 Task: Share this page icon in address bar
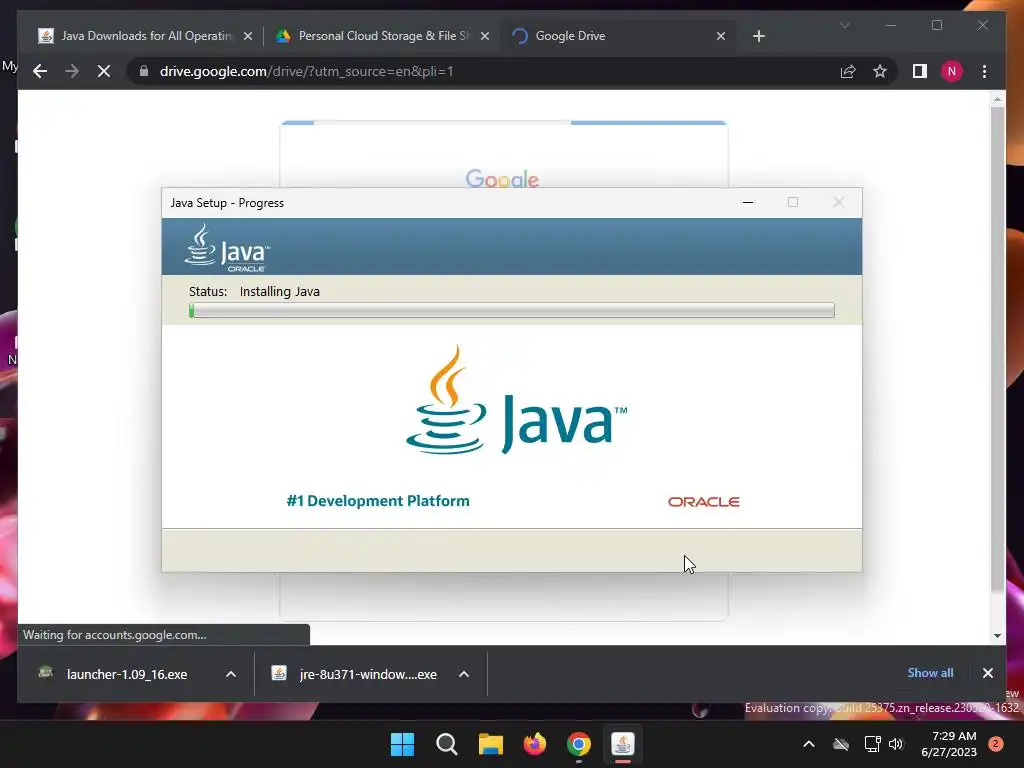coord(848,71)
